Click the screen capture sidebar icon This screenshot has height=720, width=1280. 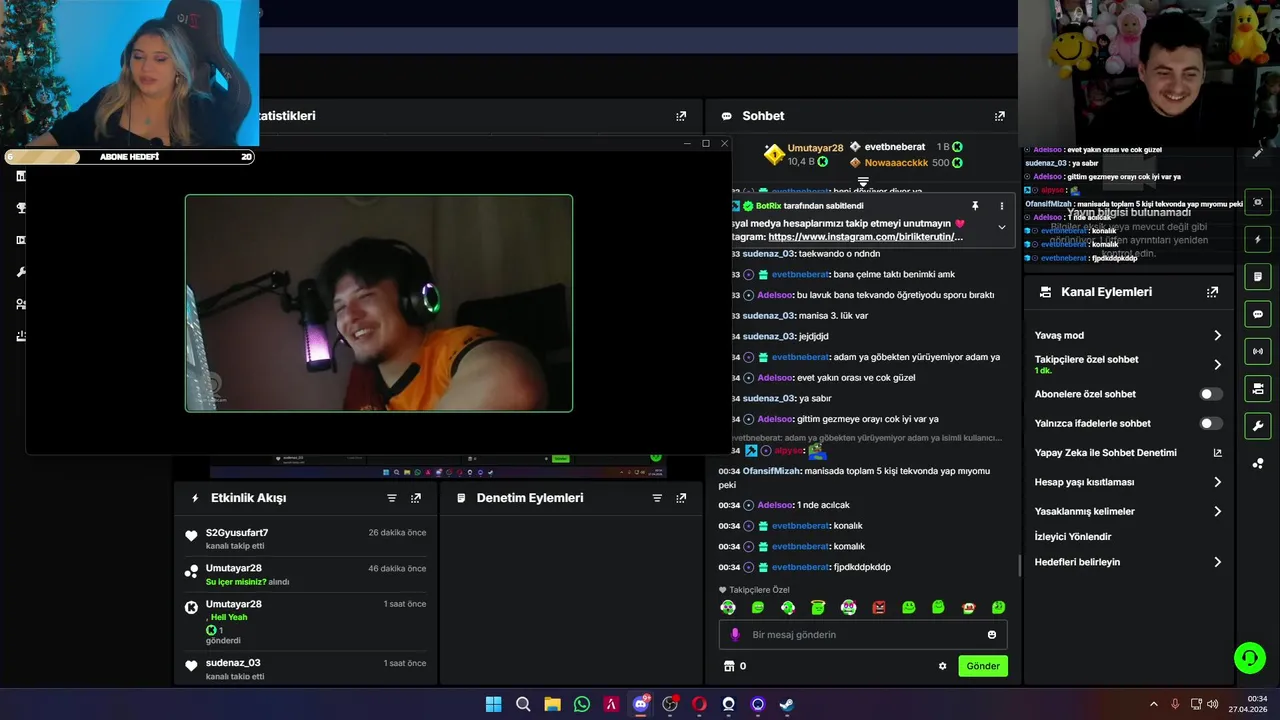click(x=1258, y=202)
